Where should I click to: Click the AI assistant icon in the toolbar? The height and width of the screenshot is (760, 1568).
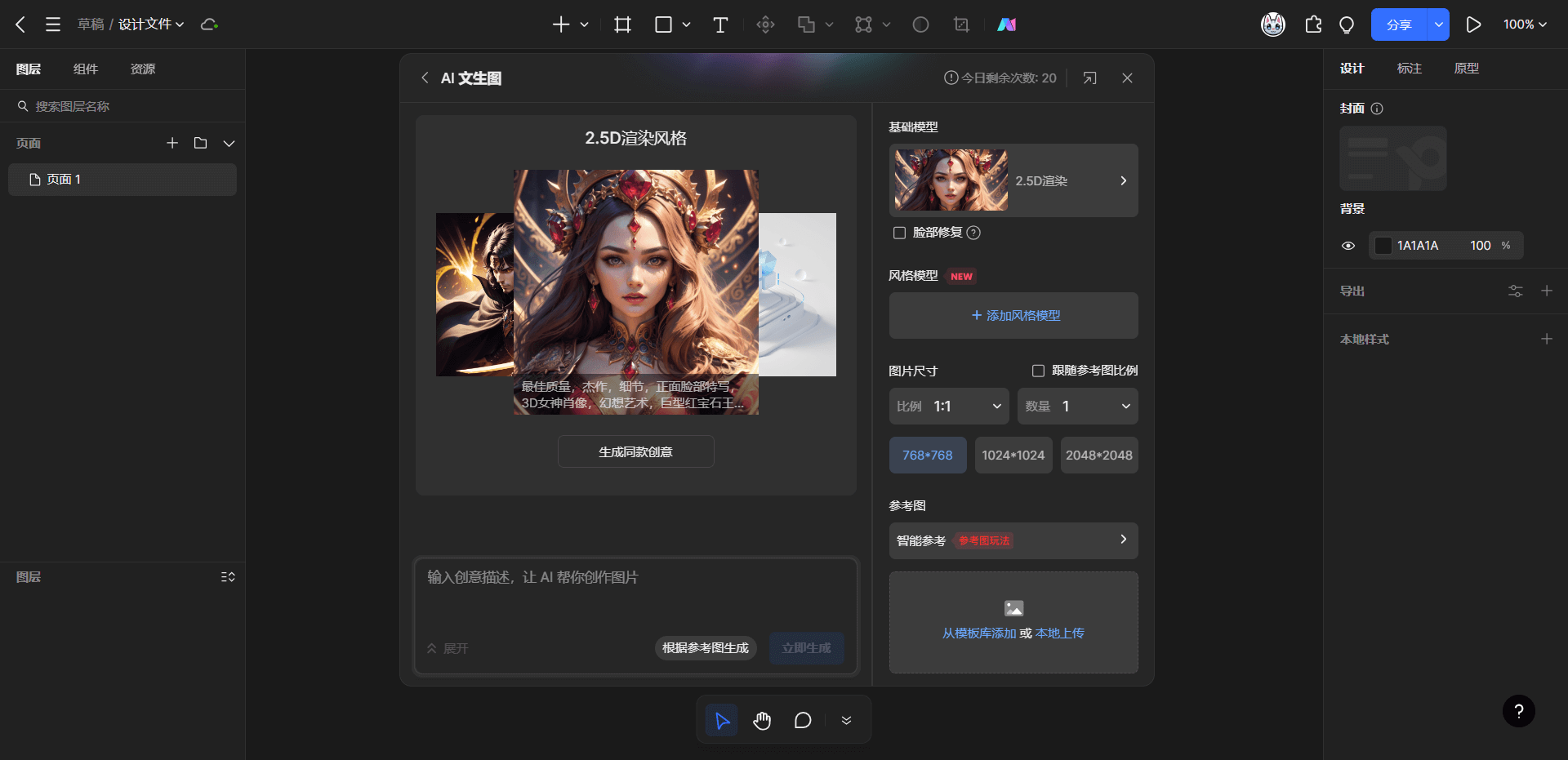tap(1006, 24)
